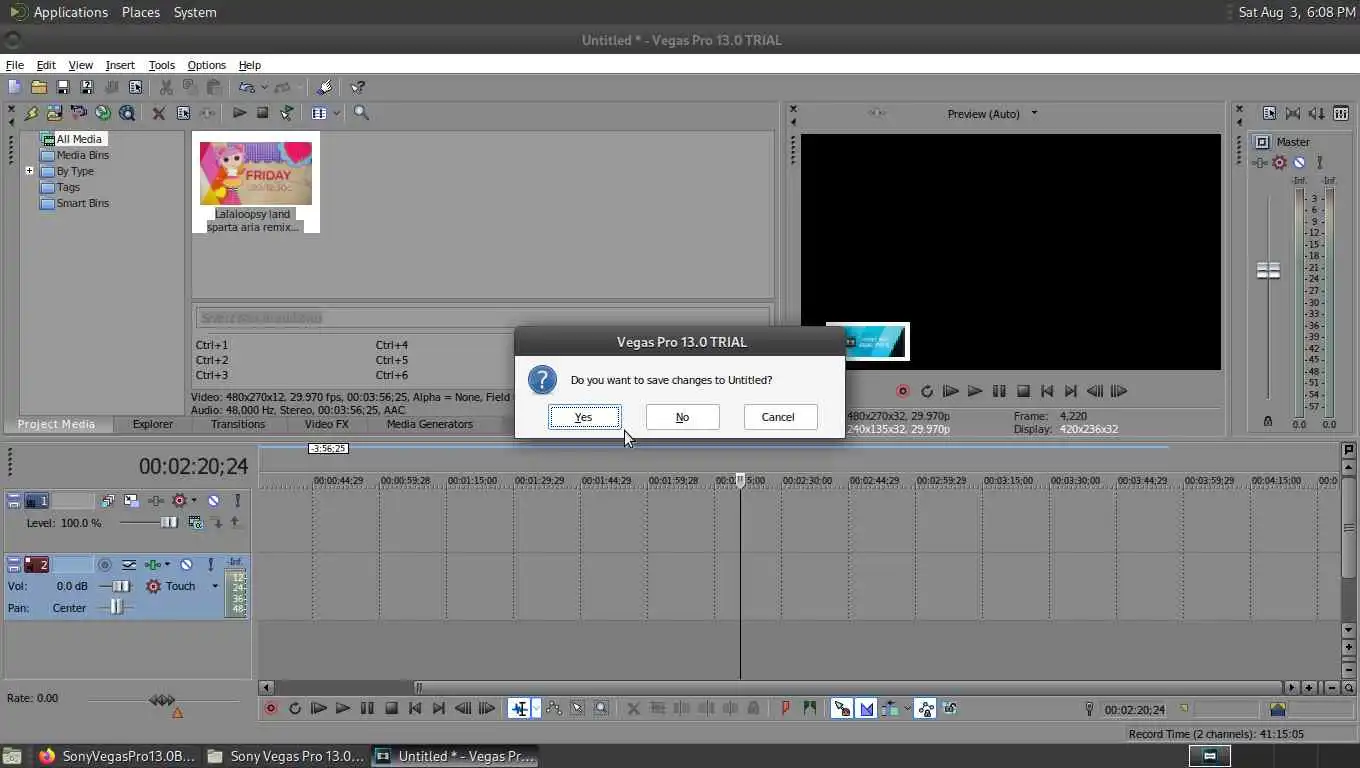The width and height of the screenshot is (1360, 768).
Task: Click the pause button under video preview
Action: (999, 391)
